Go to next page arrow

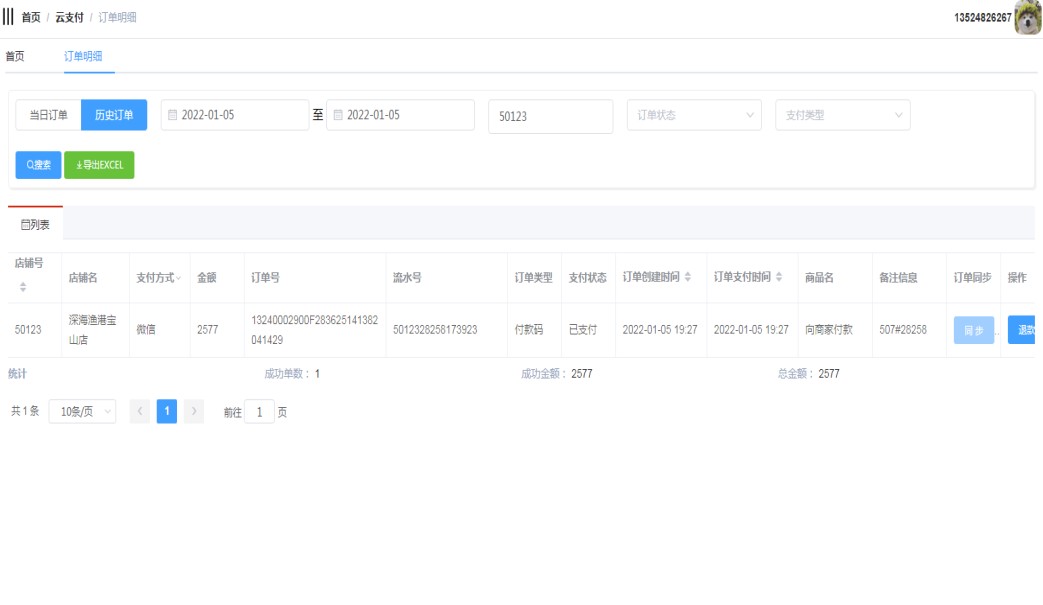[x=194, y=412]
